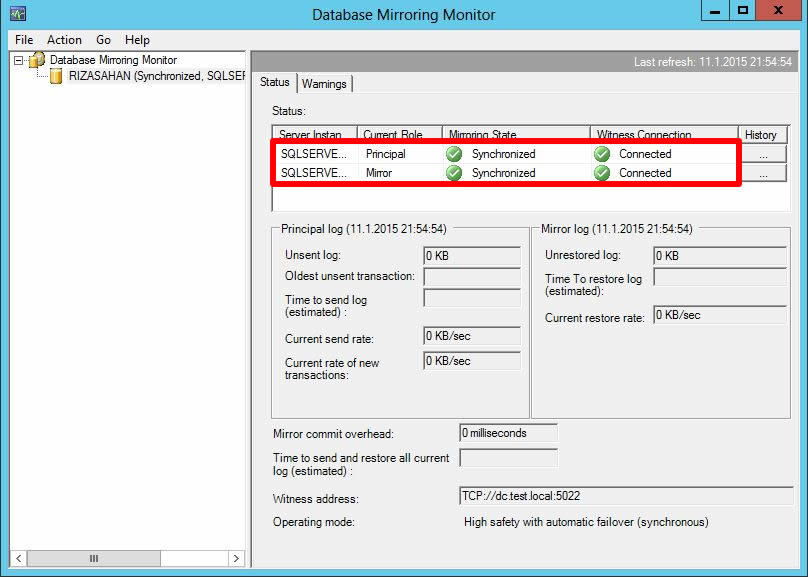Switch to the Warnings tab

click(324, 84)
